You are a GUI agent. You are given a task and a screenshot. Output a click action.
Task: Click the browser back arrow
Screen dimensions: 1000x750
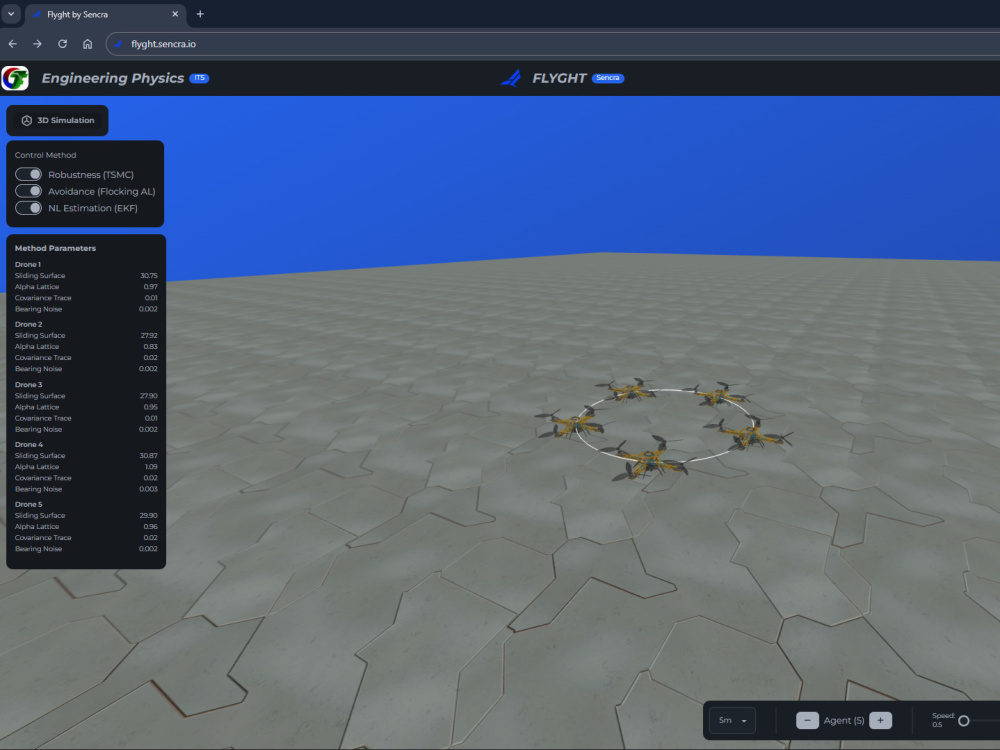coord(13,44)
